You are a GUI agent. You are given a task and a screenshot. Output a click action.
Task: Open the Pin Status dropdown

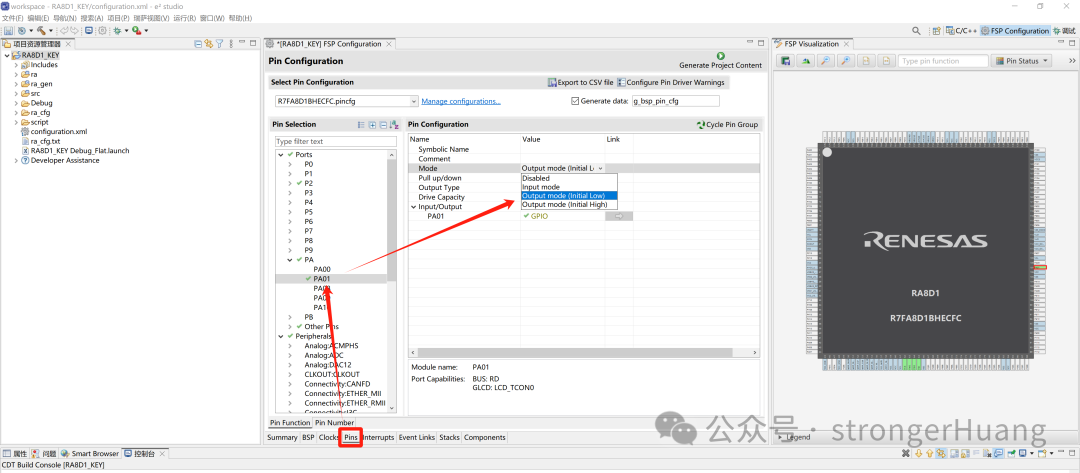pos(1021,61)
